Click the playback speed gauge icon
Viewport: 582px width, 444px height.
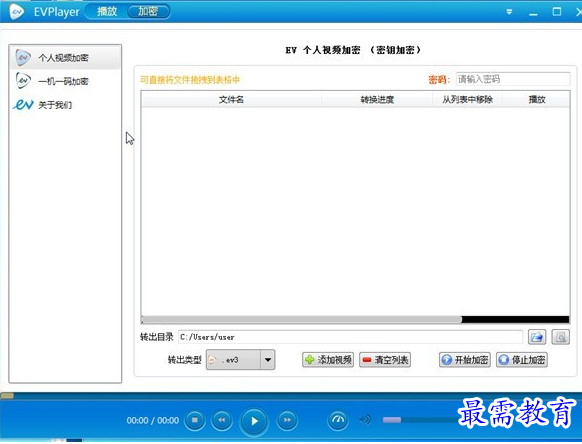pyautogui.click(x=338, y=420)
